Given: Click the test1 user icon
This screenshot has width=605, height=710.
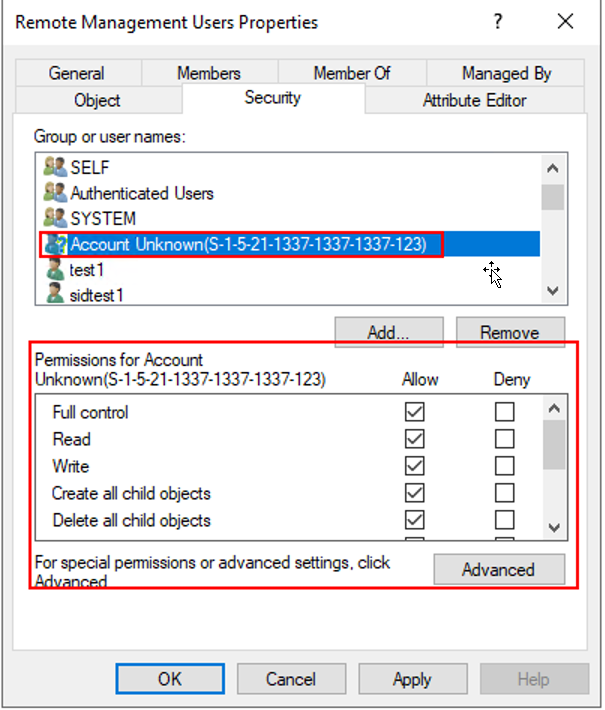Looking at the screenshot, I should [x=54, y=270].
